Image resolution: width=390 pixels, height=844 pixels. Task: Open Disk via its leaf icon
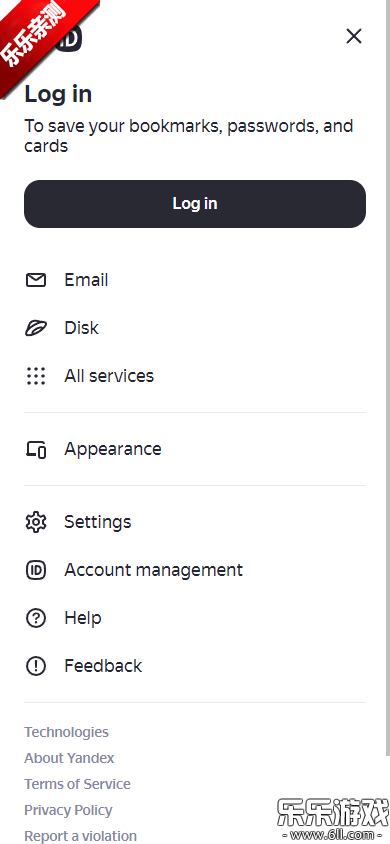tap(36, 328)
